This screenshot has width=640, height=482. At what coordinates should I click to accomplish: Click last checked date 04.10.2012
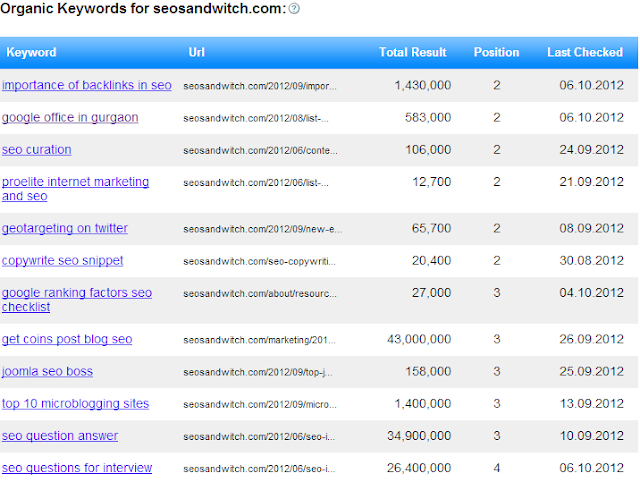point(591,293)
